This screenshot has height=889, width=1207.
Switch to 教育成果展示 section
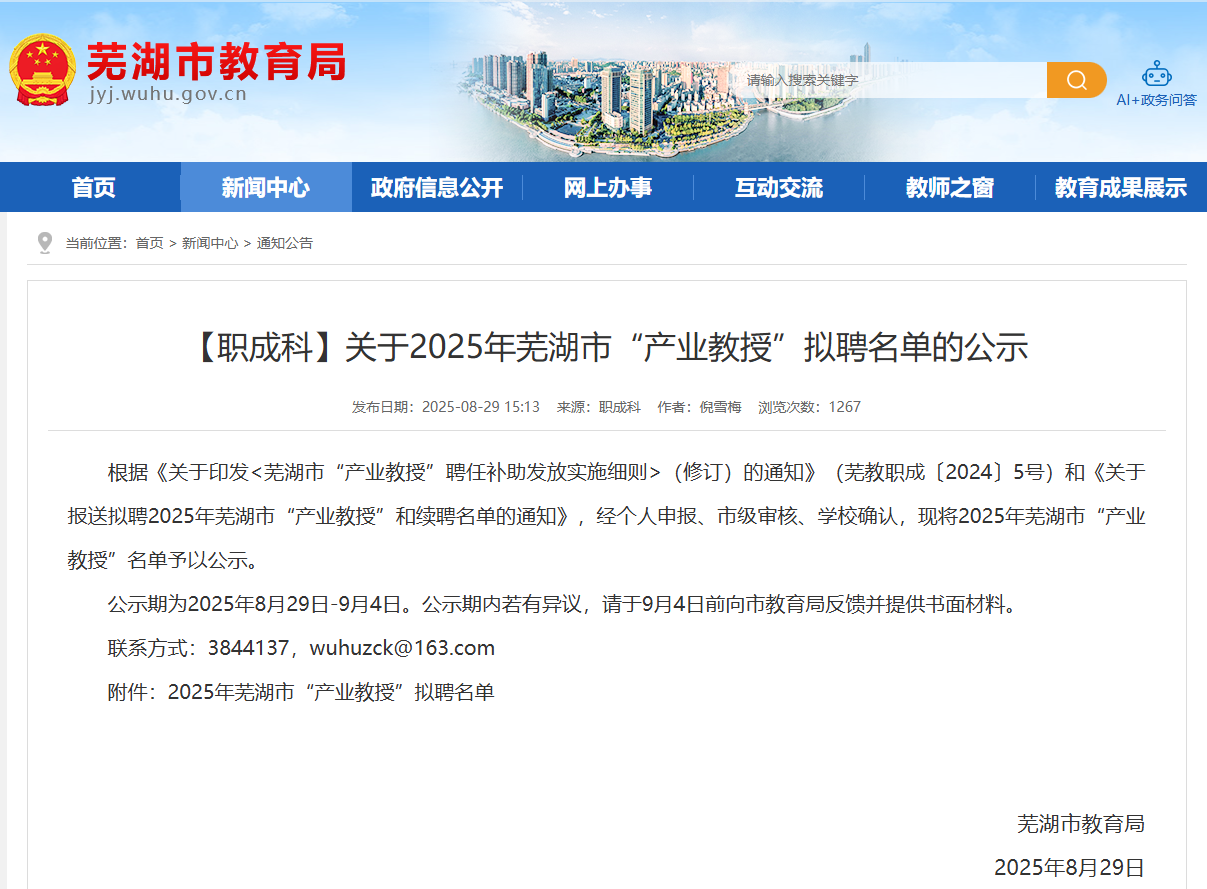[x=1120, y=188]
